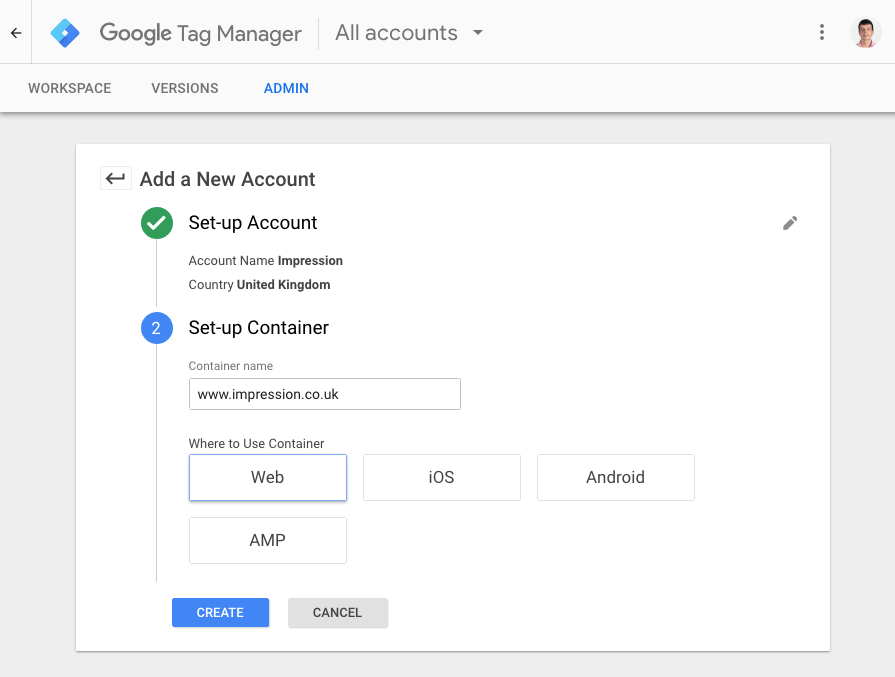The width and height of the screenshot is (895, 677).
Task: Open the user profile avatar
Action: (x=865, y=33)
